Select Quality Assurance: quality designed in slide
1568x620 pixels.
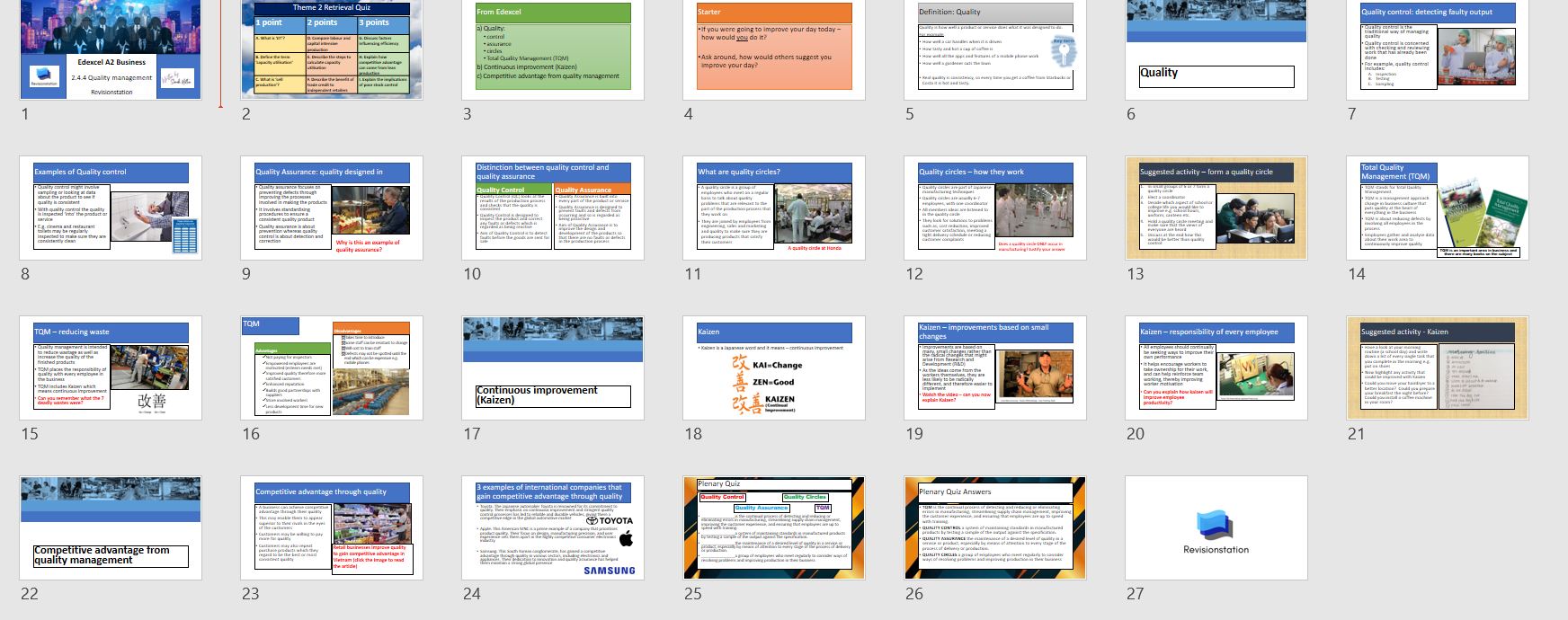pyautogui.click(x=332, y=208)
